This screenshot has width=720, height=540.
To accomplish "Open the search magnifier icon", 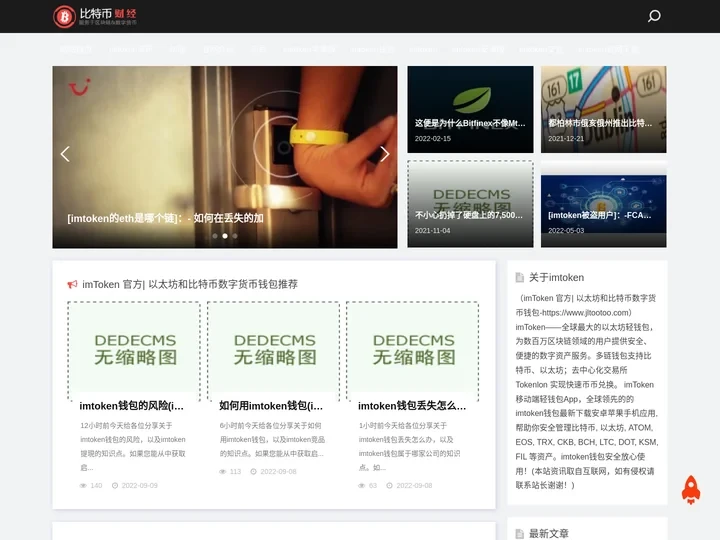I will click(654, 16).
